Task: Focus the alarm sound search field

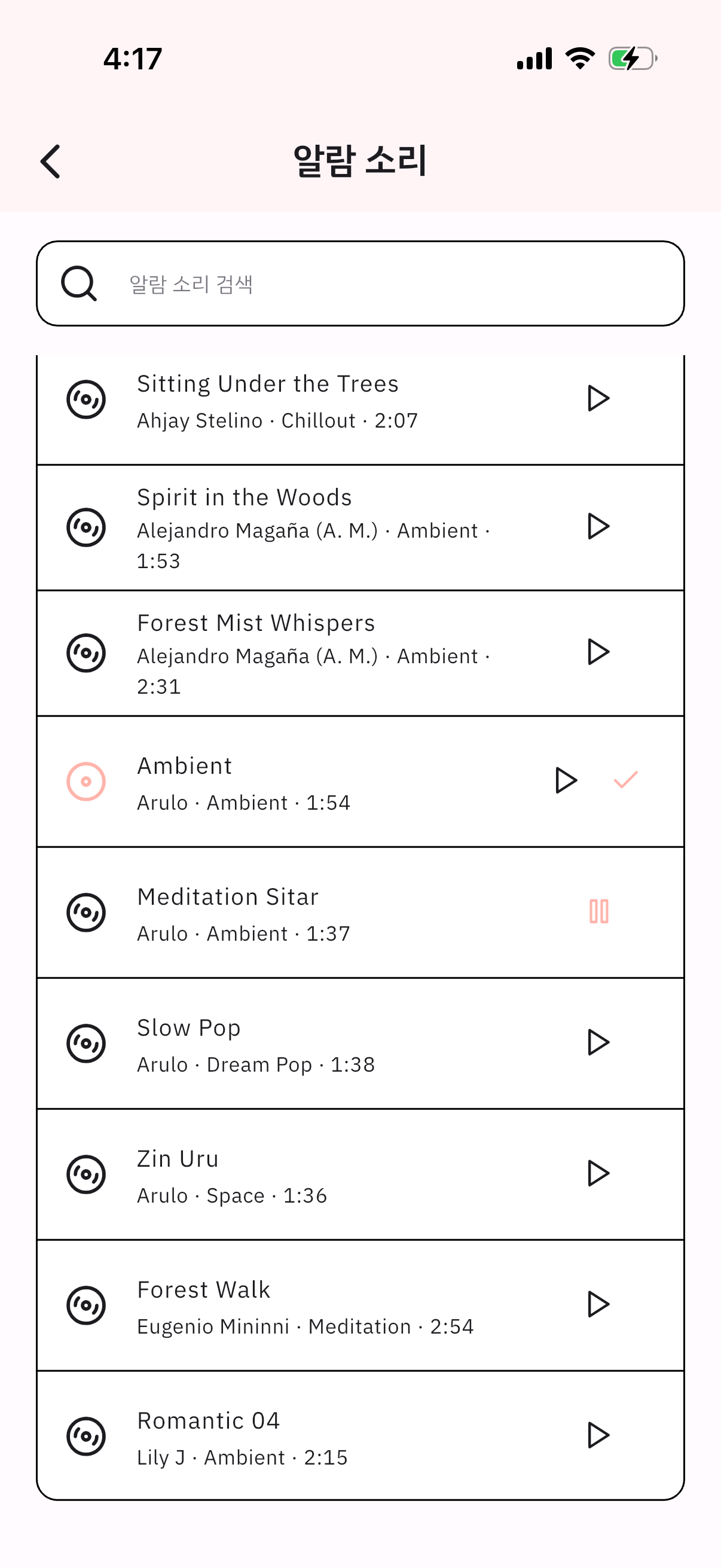Action: click(389, 283)
